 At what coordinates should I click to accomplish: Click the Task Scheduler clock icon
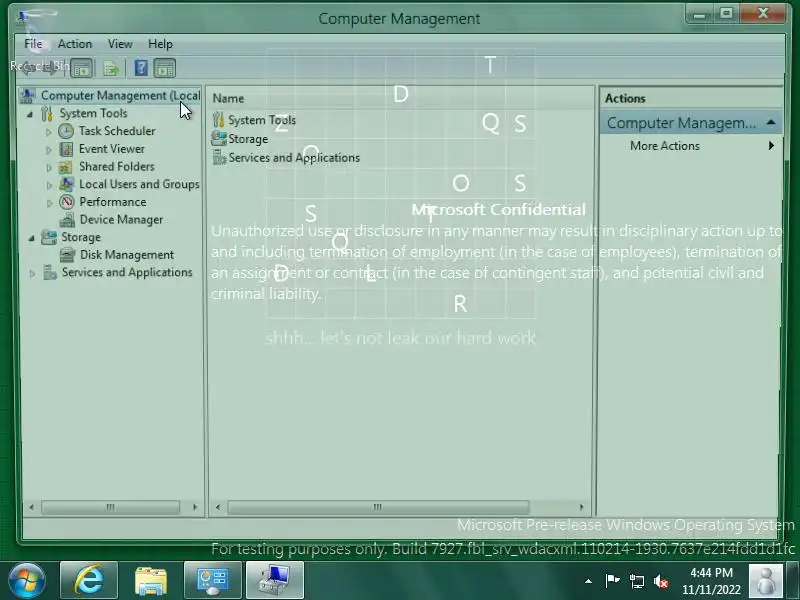pos(66,131)
